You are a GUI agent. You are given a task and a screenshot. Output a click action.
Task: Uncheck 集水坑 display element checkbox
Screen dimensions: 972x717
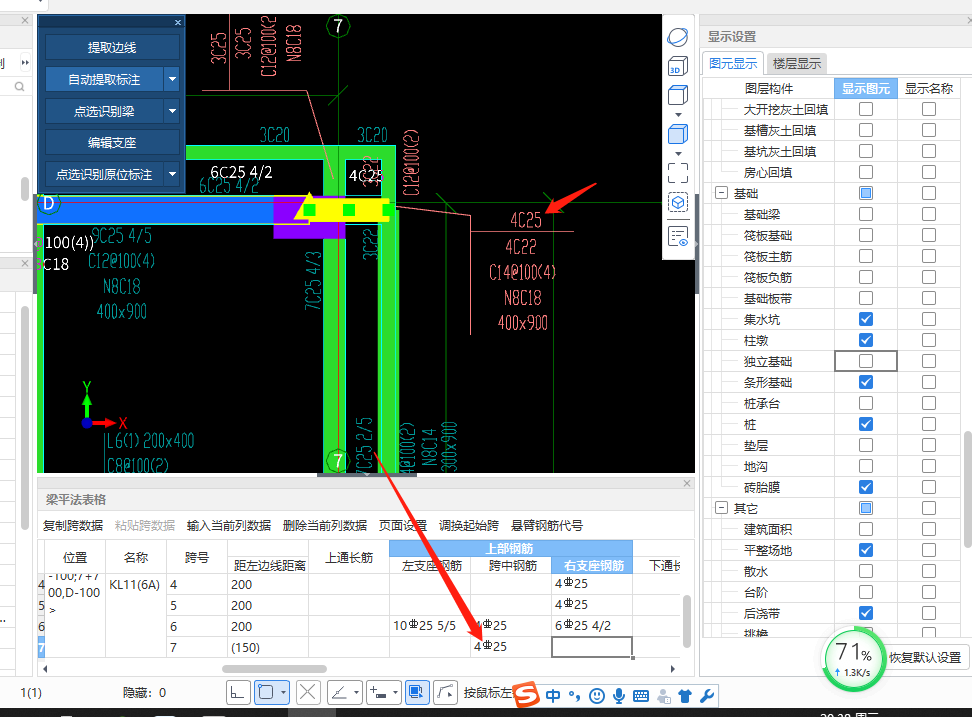[x=866, y=319]
